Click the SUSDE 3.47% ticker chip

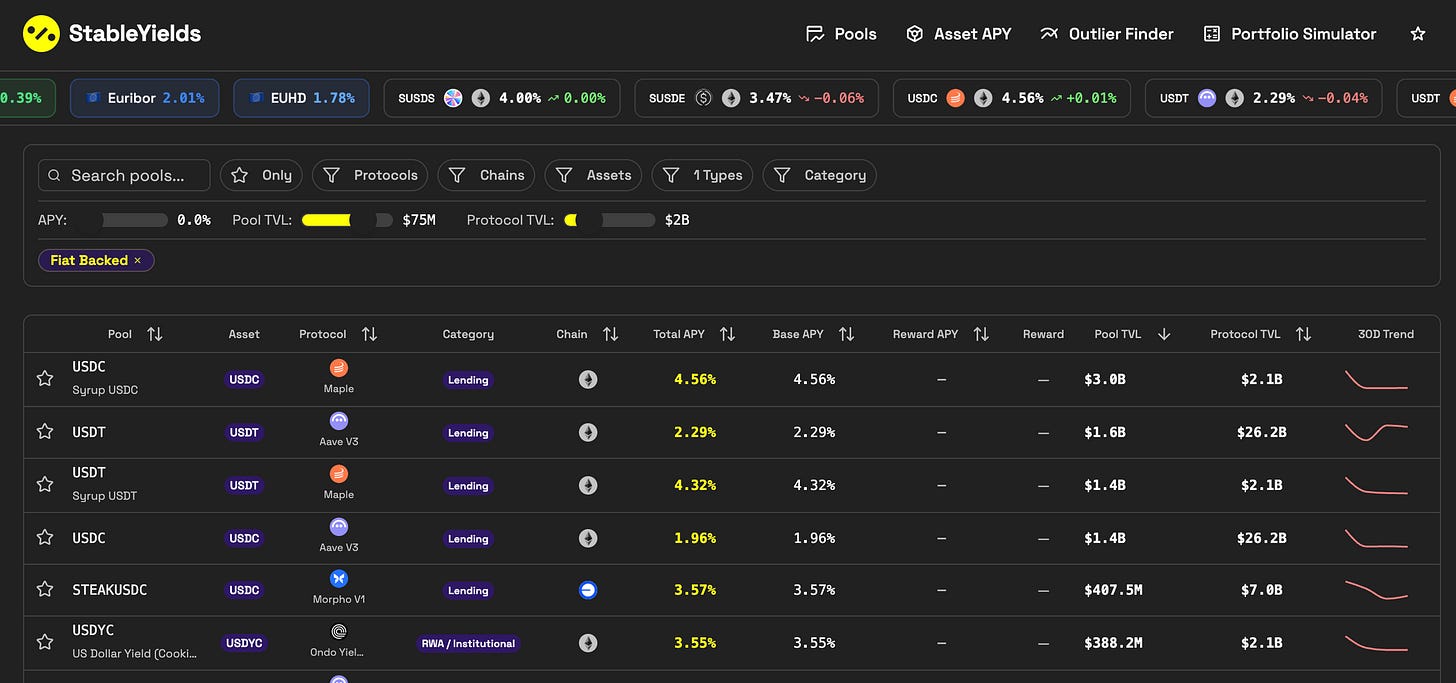tap(756, 98)
